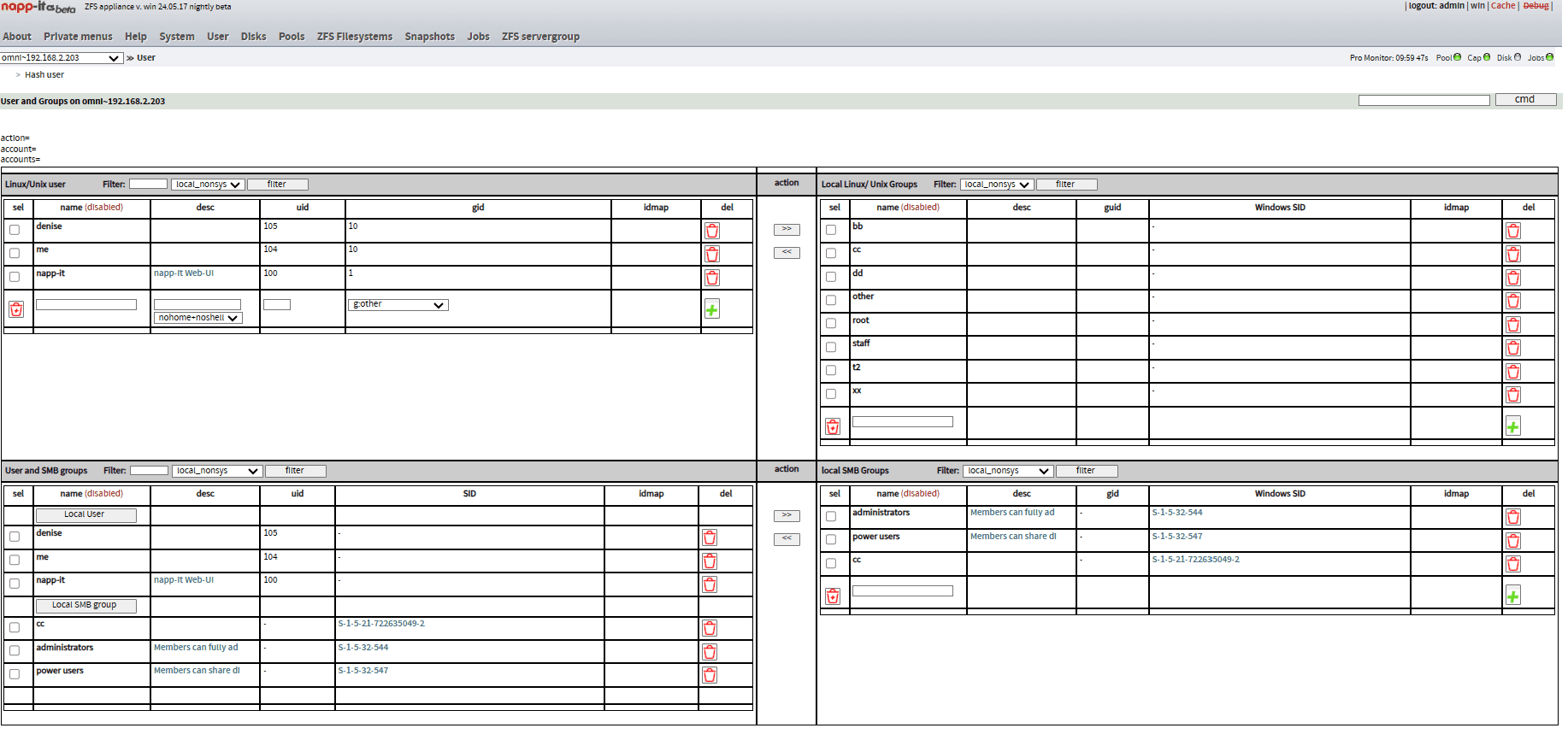Click the Local SMB group button
This screenshot has width=1568, height=734.
(x=86, y=606)
